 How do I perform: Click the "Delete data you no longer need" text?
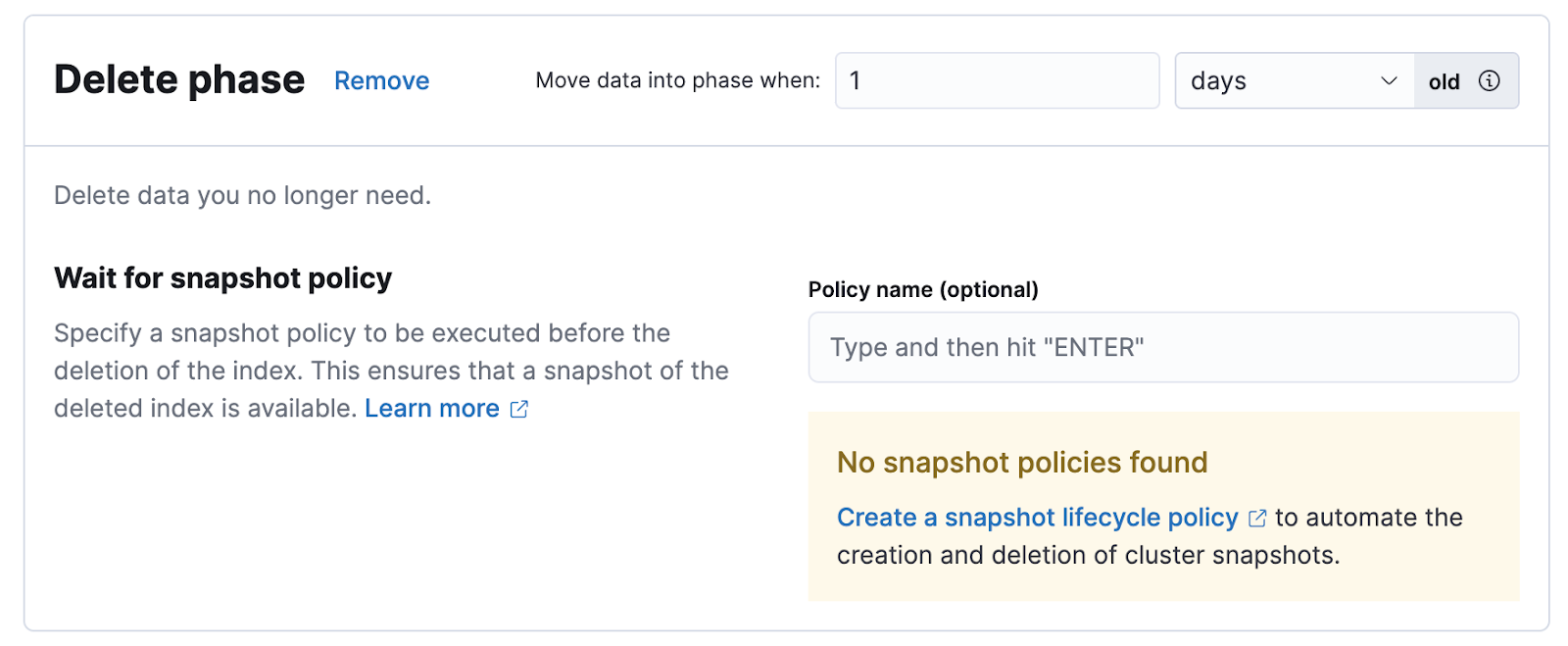[242, 196]
